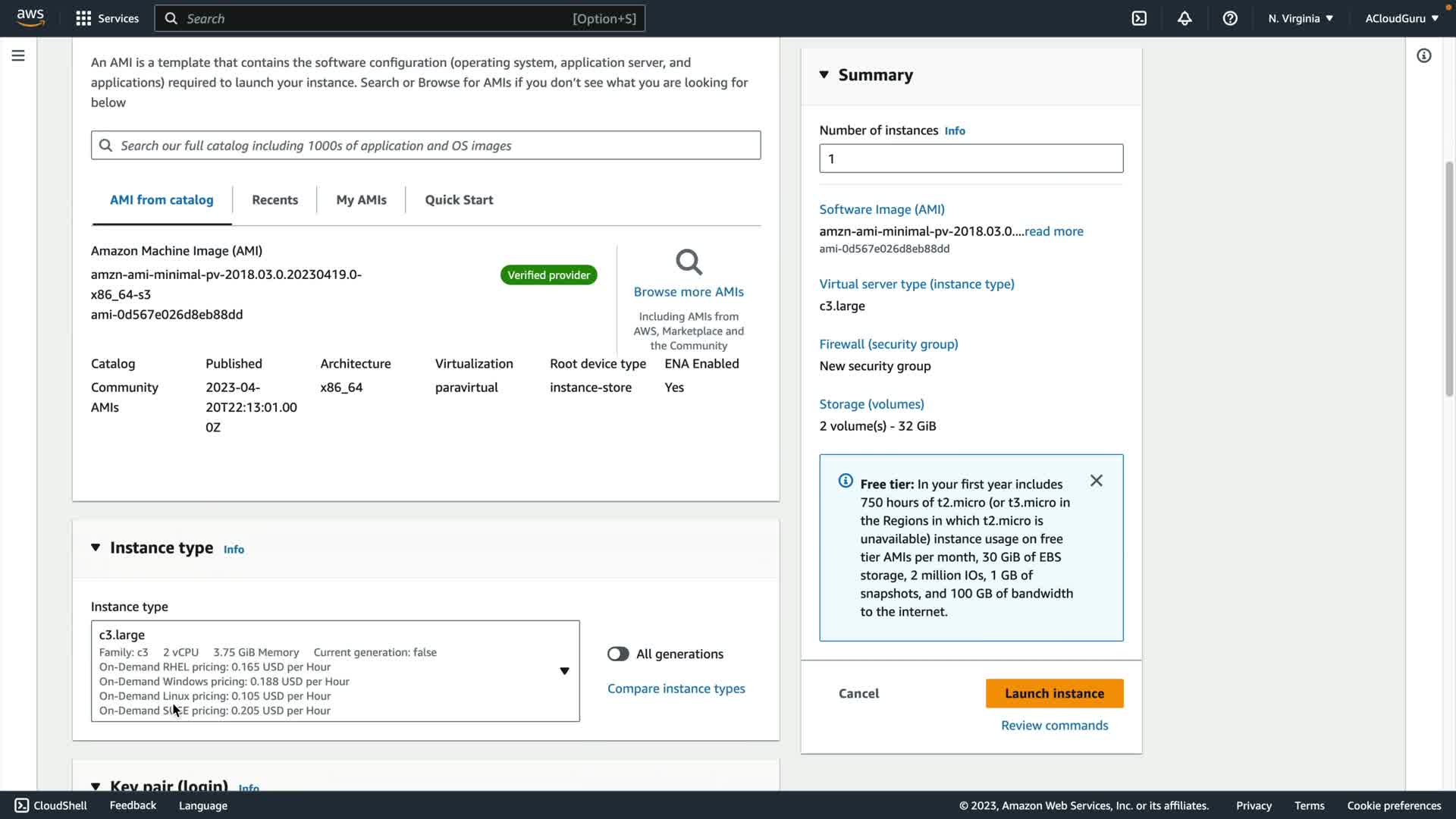Screen dimensions: 1456x819
Task: Open the Services grid menu
Action: point(83,18)
